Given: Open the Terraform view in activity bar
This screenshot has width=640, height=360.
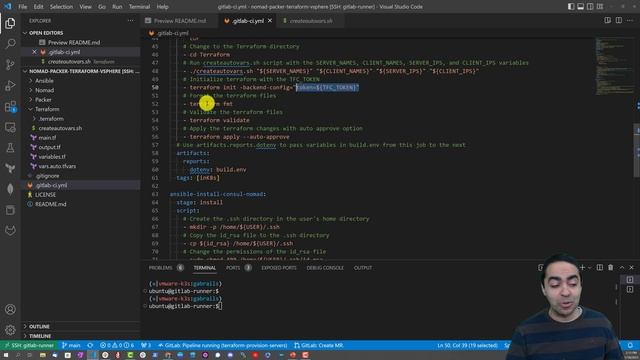Looking at the screenshot, I should pos(10,168).
